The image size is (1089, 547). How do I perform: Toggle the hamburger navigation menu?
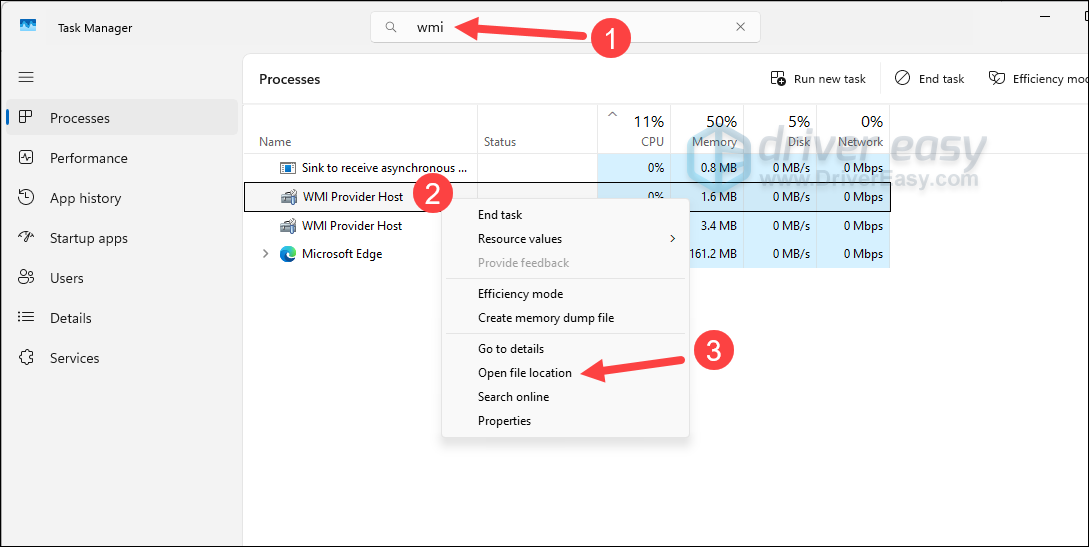coord(26,77)
